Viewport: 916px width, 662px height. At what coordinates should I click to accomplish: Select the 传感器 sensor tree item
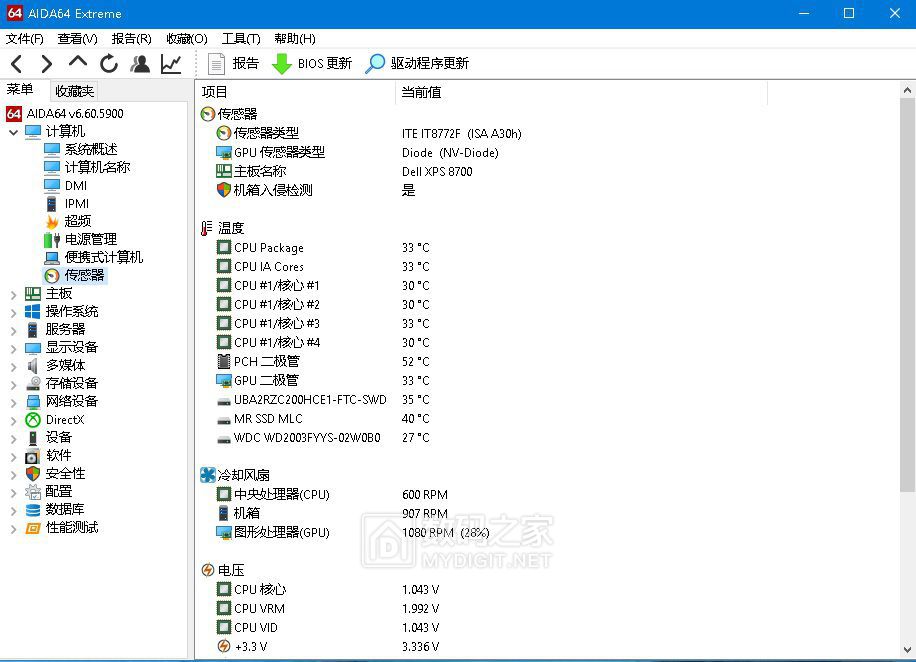click(x=84, y=275)
